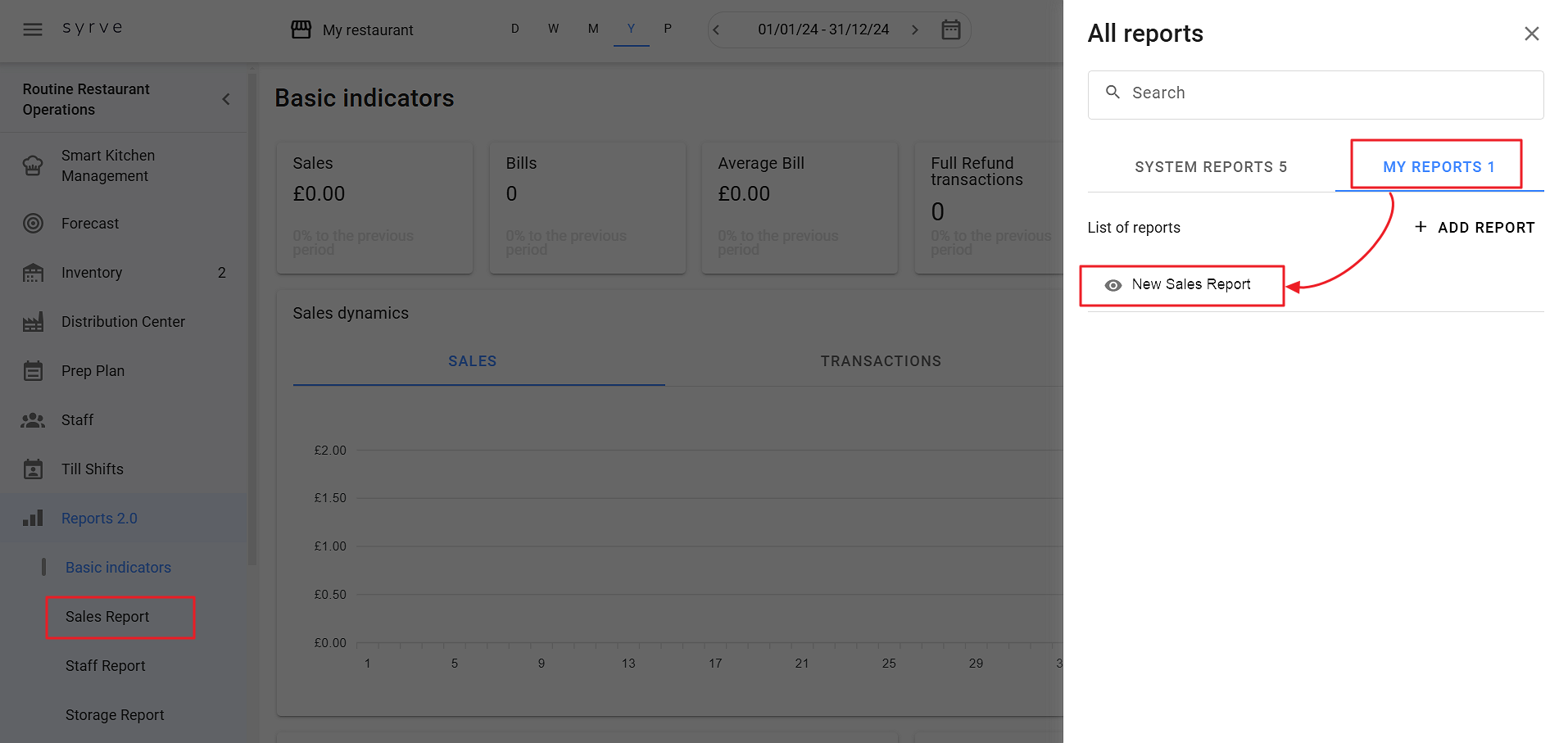Open Sales Report in the sidebar
Viewport: 1568px width, 743px height.
tap(107, 617)
